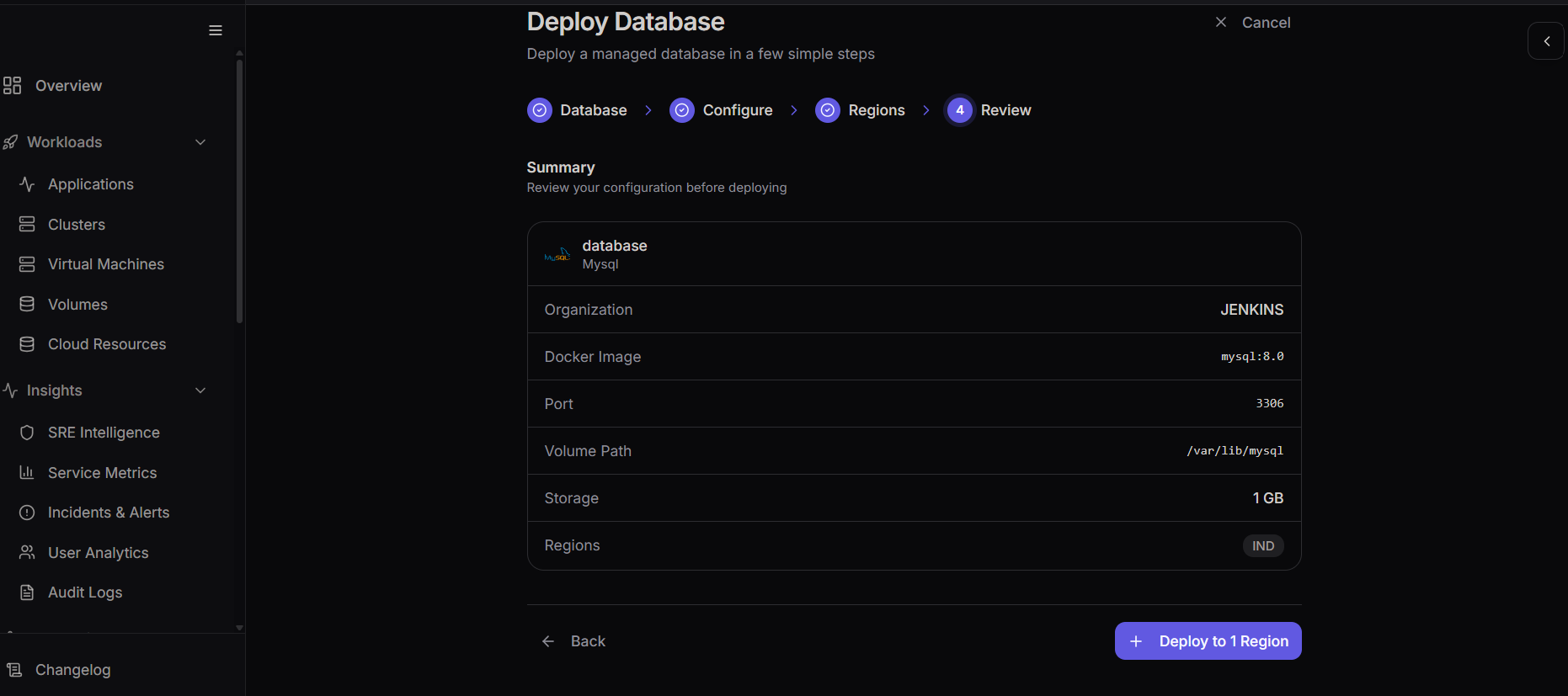
Task: Open Volumes page
Action: click(x=77, y=305)
